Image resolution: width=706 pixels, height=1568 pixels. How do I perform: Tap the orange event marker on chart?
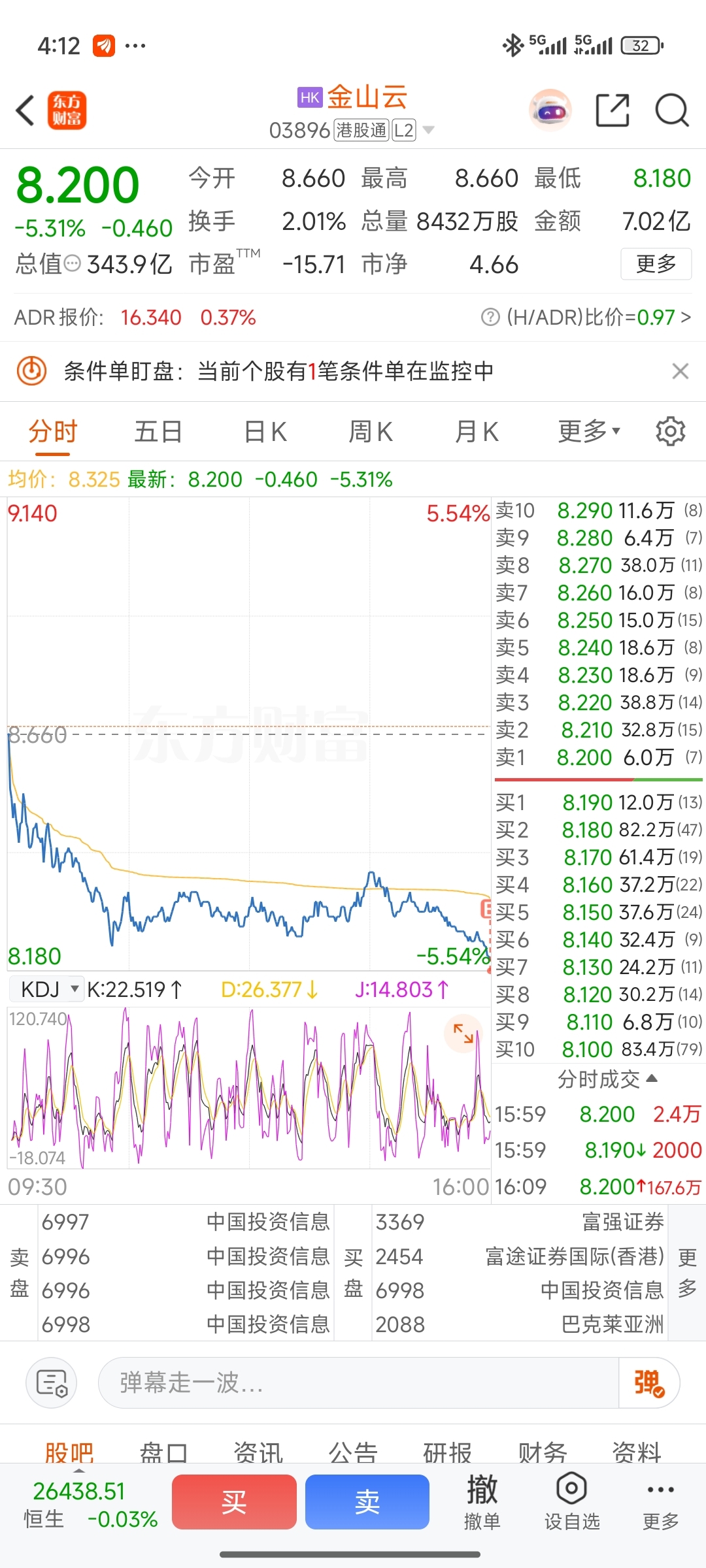[486, 908]
